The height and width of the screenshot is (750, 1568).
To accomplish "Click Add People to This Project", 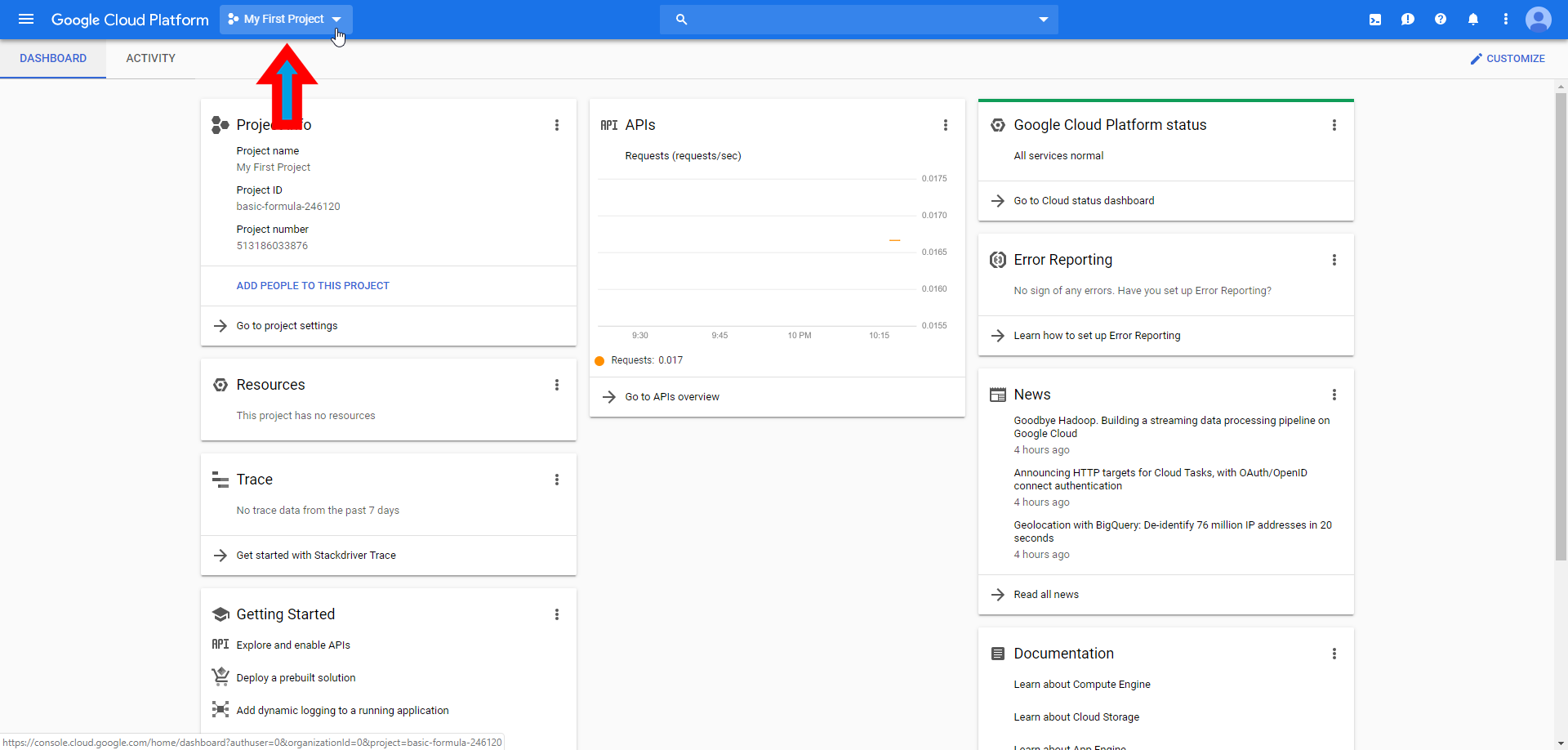I will [x=313, y=286].
